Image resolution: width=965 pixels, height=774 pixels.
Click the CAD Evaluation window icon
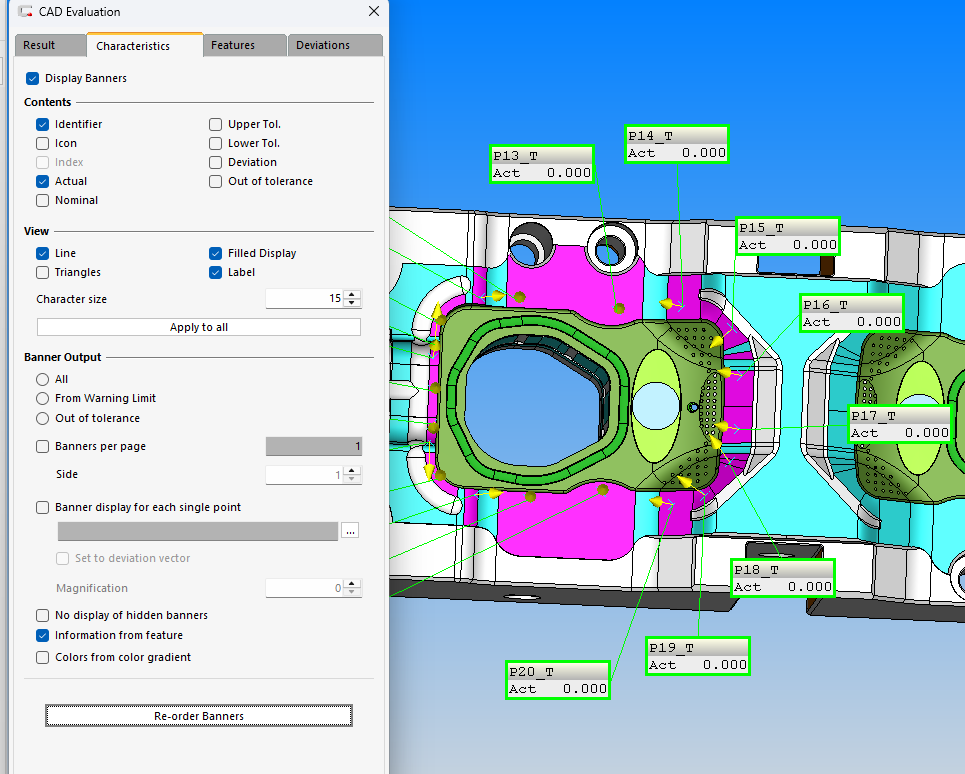coord(25,11)
